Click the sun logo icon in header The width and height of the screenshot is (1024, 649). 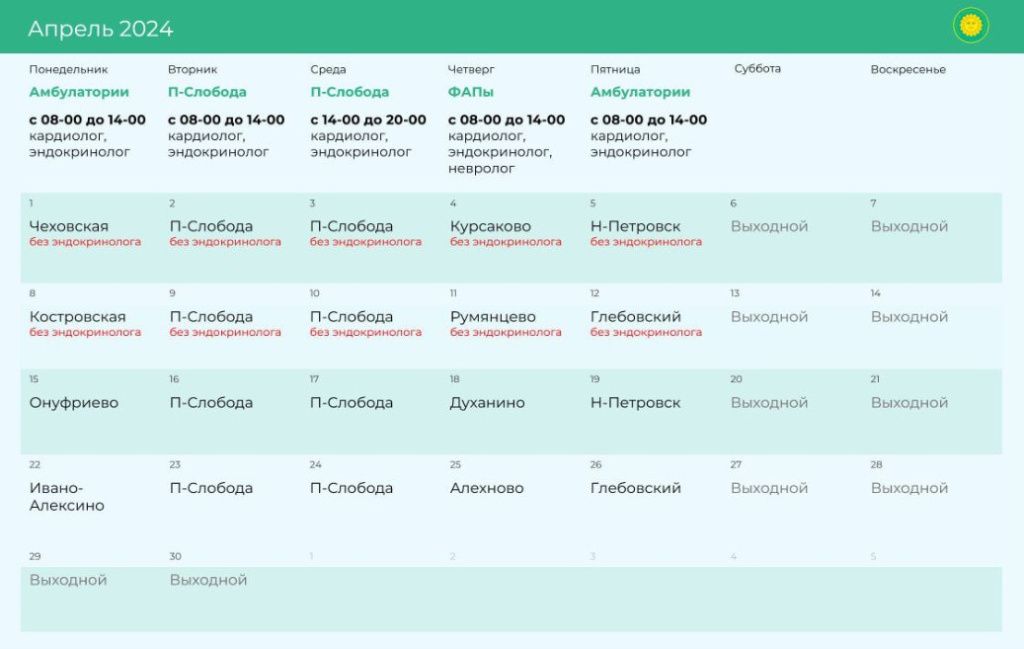pyautogui.click(x=970, y=26)
